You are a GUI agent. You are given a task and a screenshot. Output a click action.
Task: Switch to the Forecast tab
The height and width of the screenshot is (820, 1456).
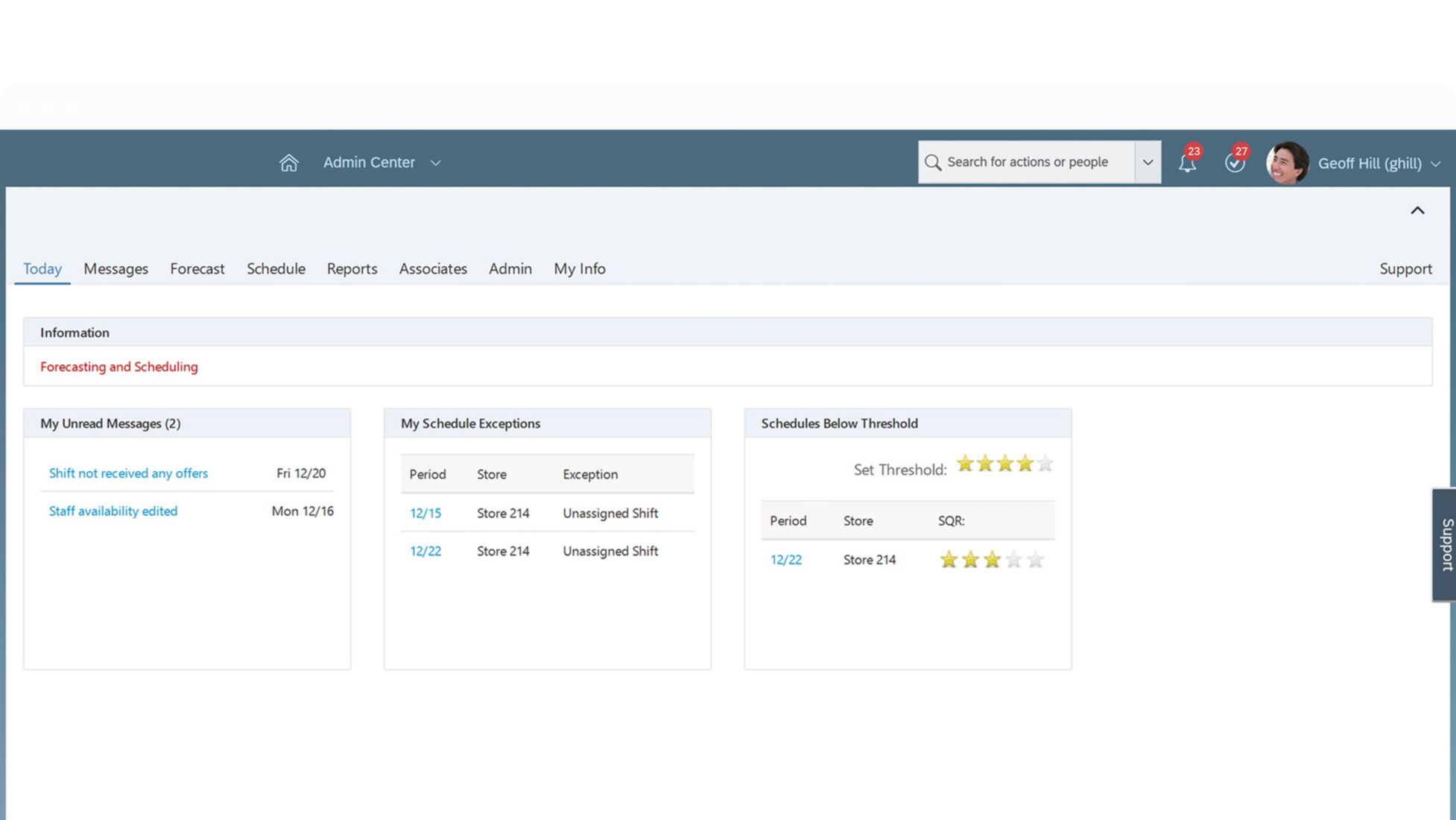point(197,268)
